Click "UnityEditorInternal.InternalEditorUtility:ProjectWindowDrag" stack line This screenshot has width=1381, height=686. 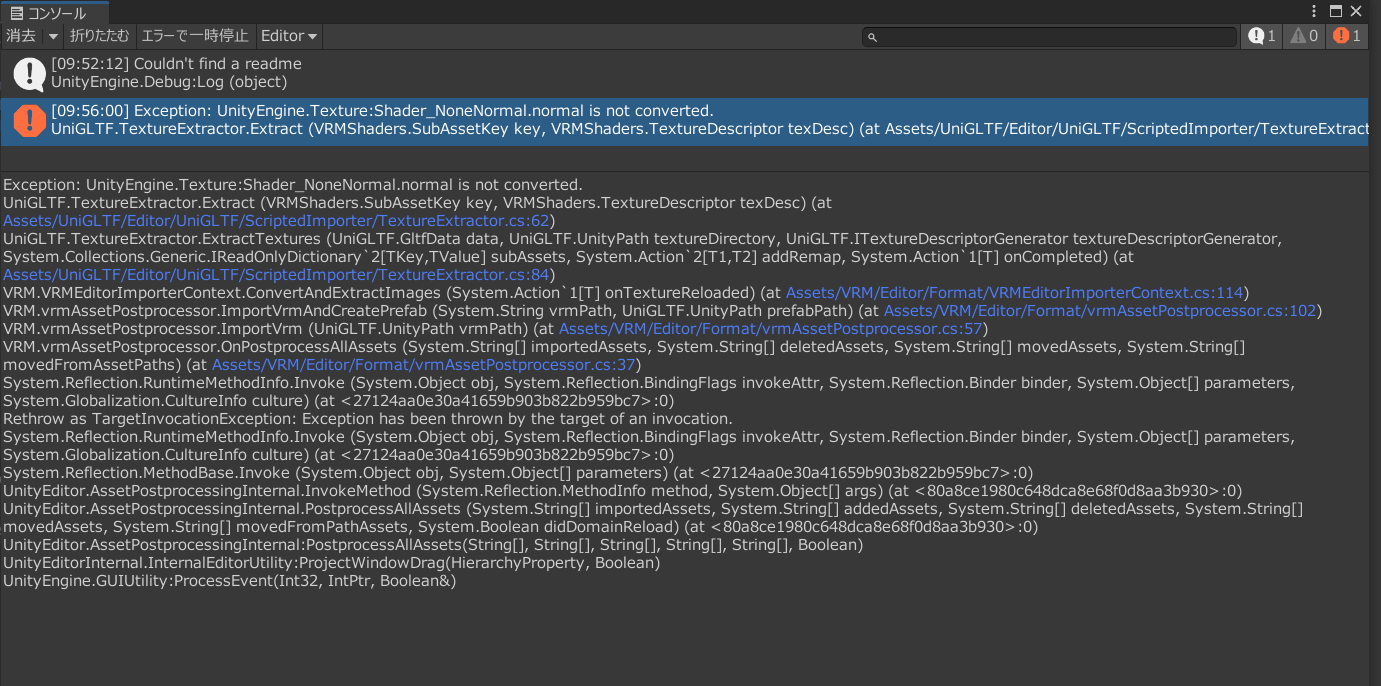coord(331,562)
